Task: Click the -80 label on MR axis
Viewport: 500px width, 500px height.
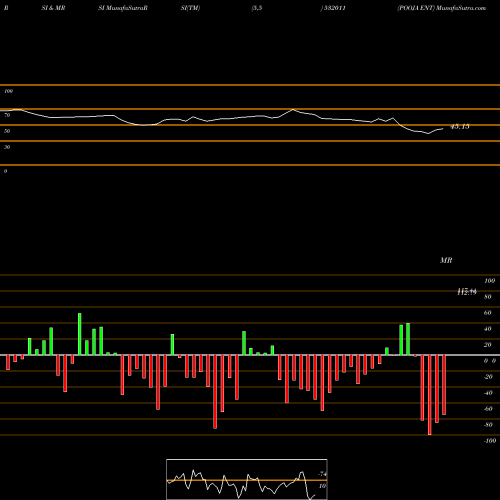Action: [x=488, y=425]
